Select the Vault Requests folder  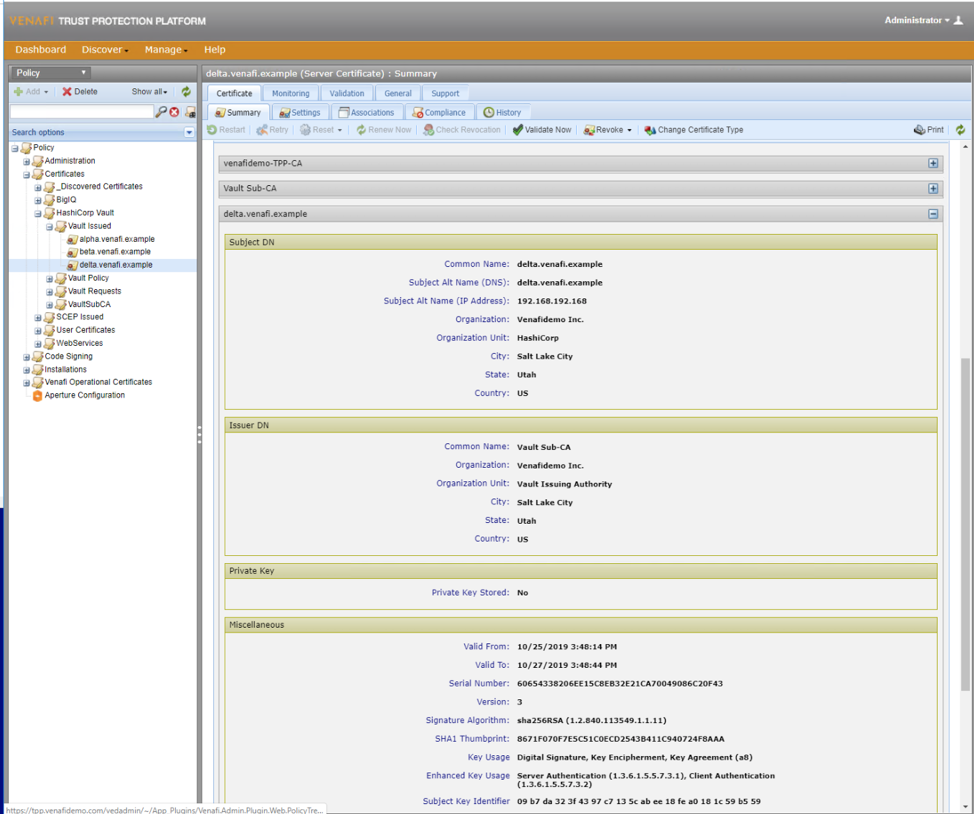pyautogui.click(x=94, y=291)
